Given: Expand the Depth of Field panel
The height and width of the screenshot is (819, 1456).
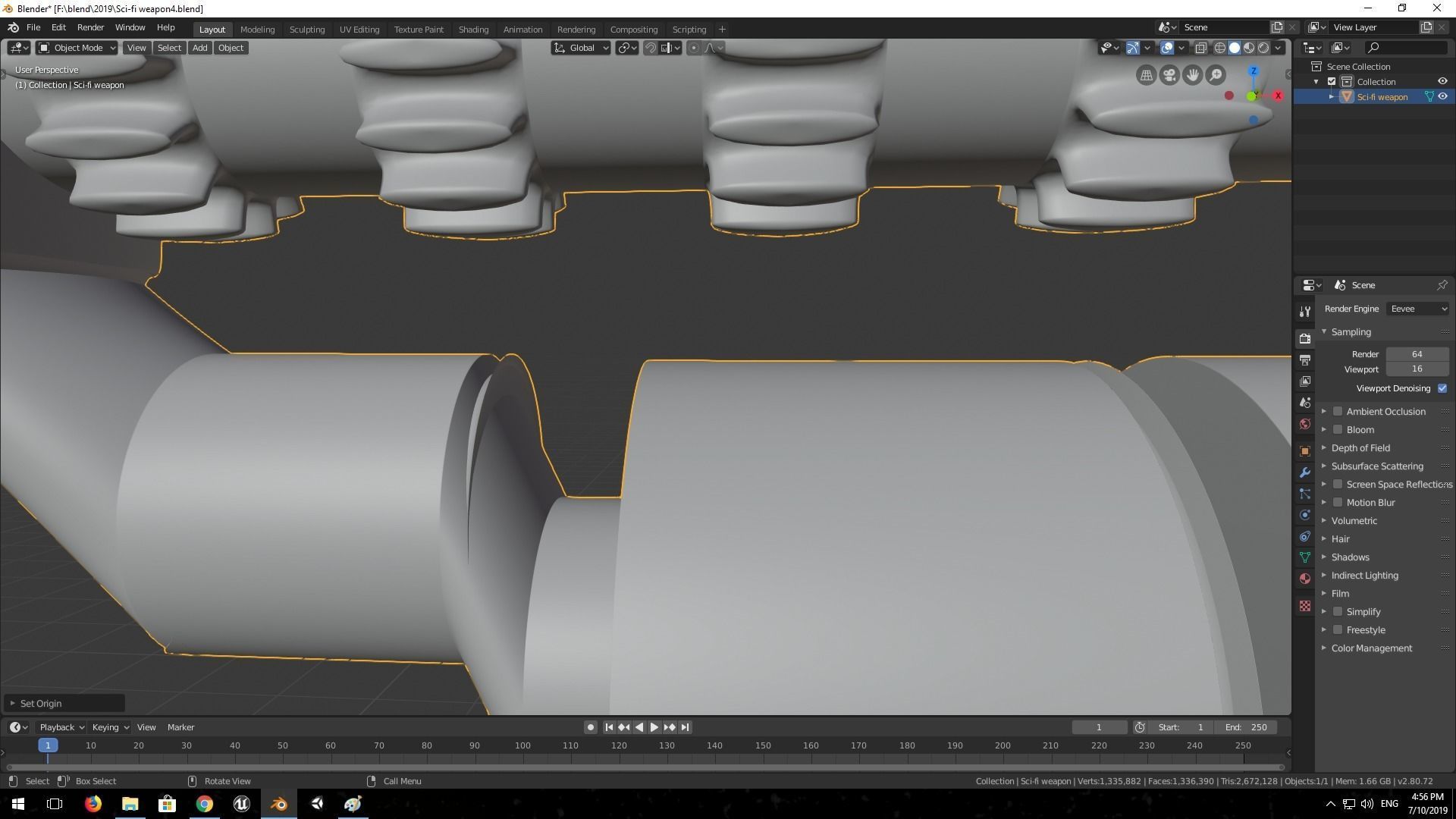Looking at the screenshot, I should pyautogui.click(x=1360, y=448).
